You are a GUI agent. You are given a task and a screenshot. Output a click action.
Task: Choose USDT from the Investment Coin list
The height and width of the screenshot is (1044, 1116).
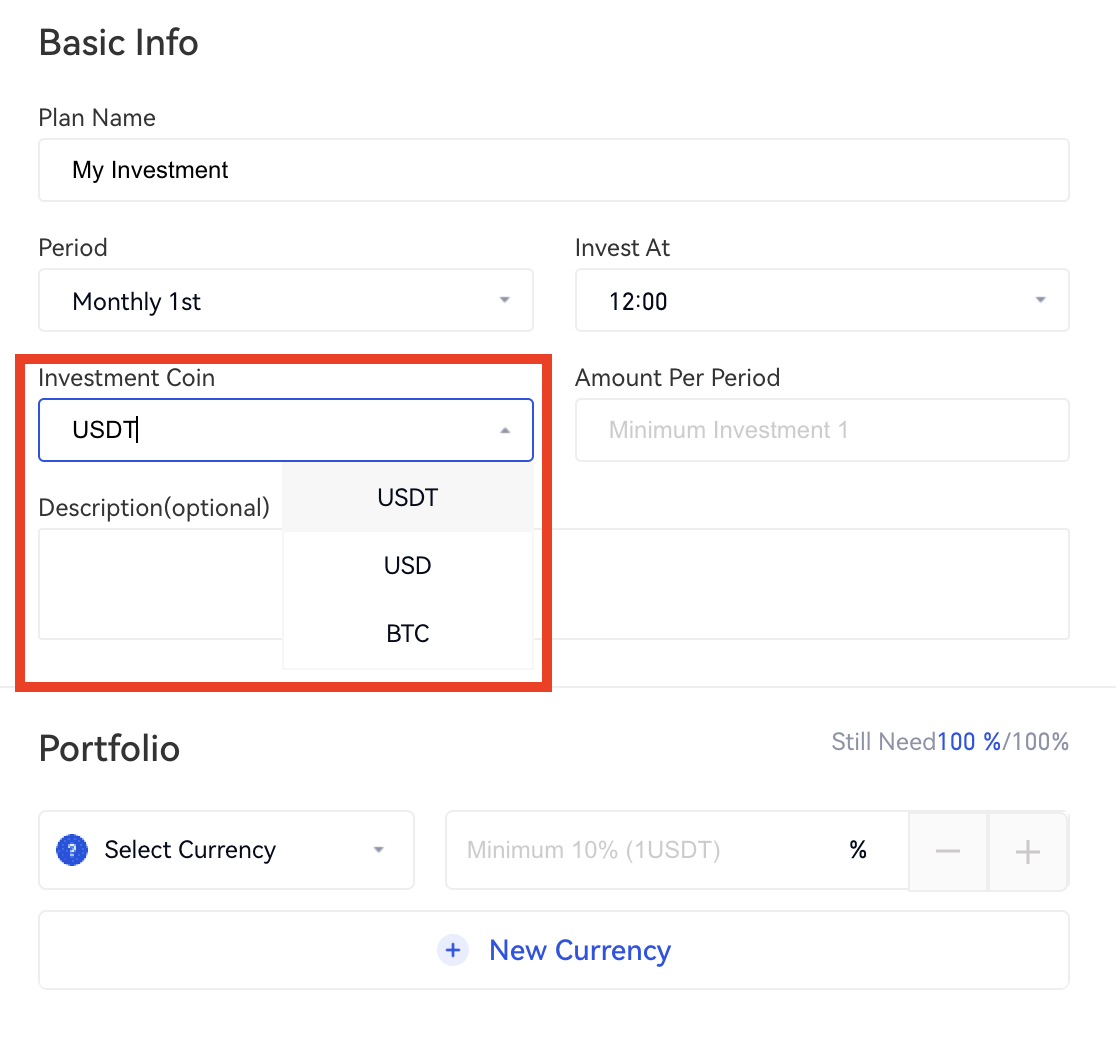tap(408, 497)
